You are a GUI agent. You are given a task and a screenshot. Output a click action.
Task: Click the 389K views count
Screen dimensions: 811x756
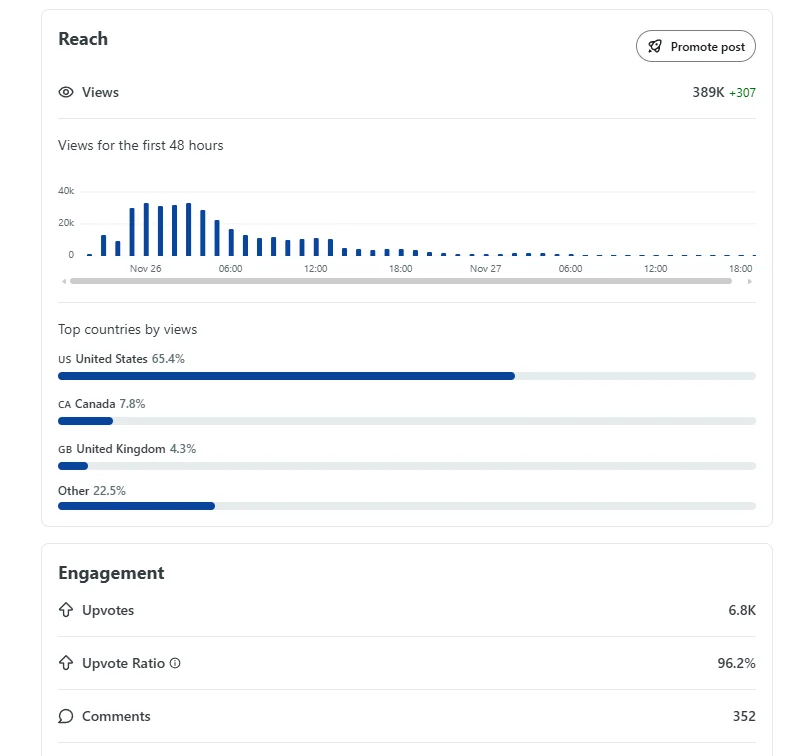[x=708, y=92]
